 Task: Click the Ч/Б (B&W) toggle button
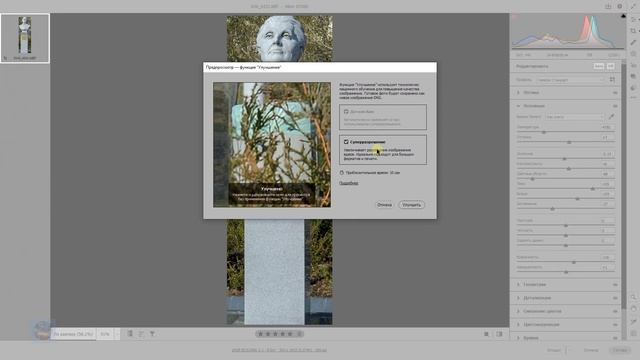[x=611, y=66]
